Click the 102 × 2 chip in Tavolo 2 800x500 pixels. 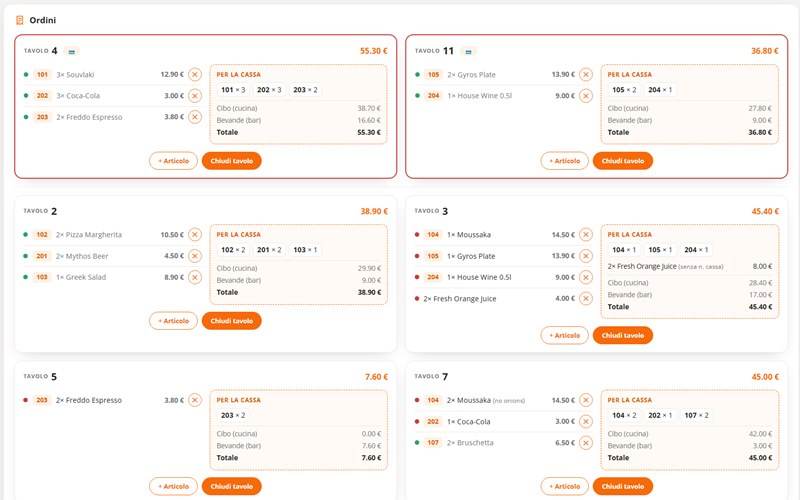click(233, 250)
